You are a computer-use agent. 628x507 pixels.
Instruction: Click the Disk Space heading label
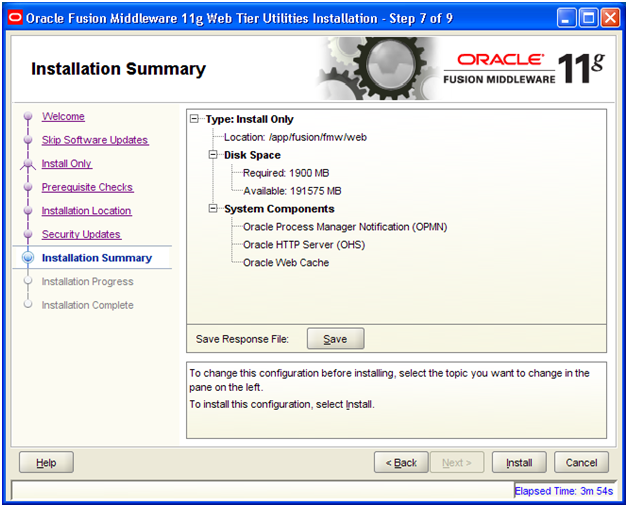(252, 155)
